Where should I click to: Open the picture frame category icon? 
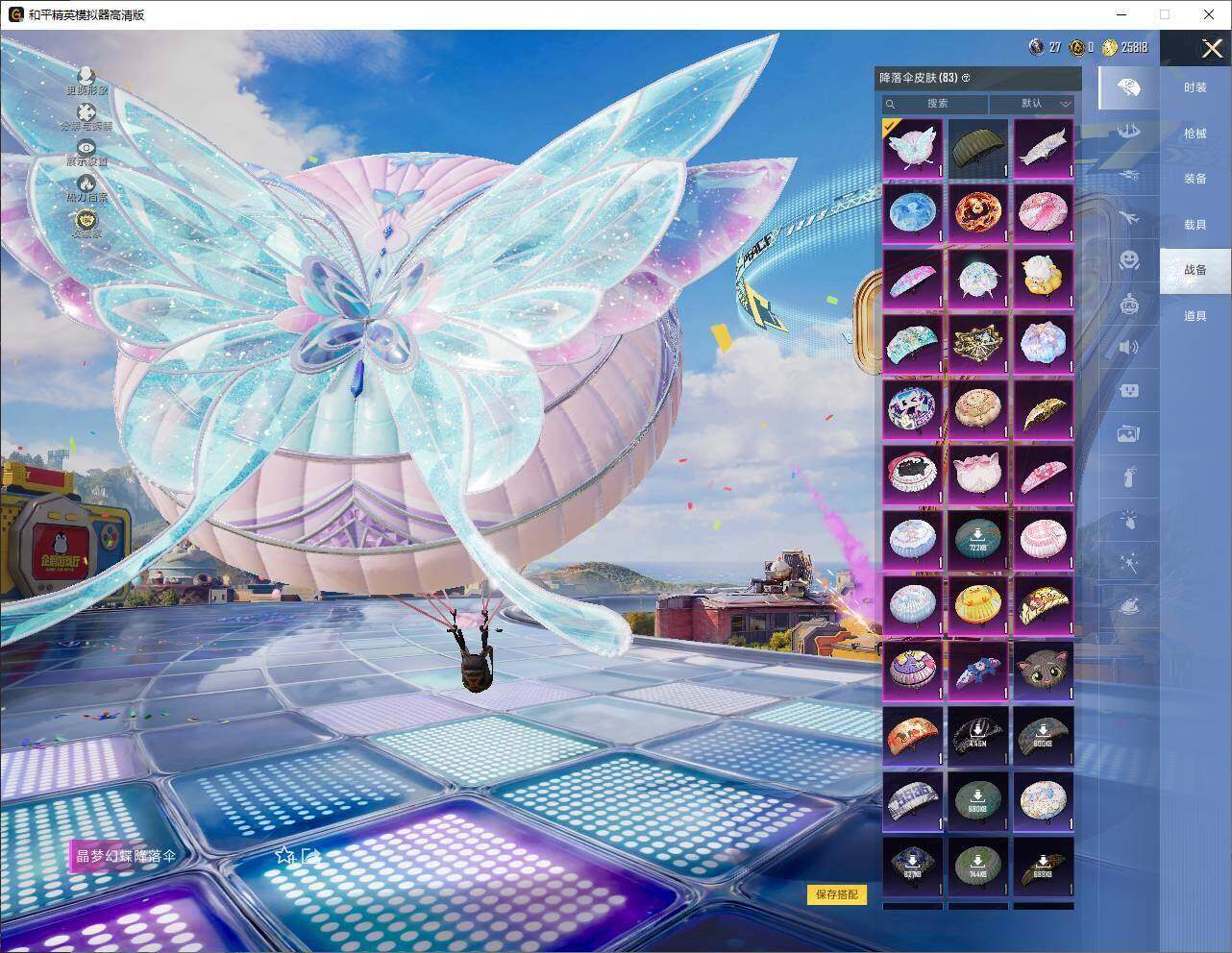tap(1128, 433)
